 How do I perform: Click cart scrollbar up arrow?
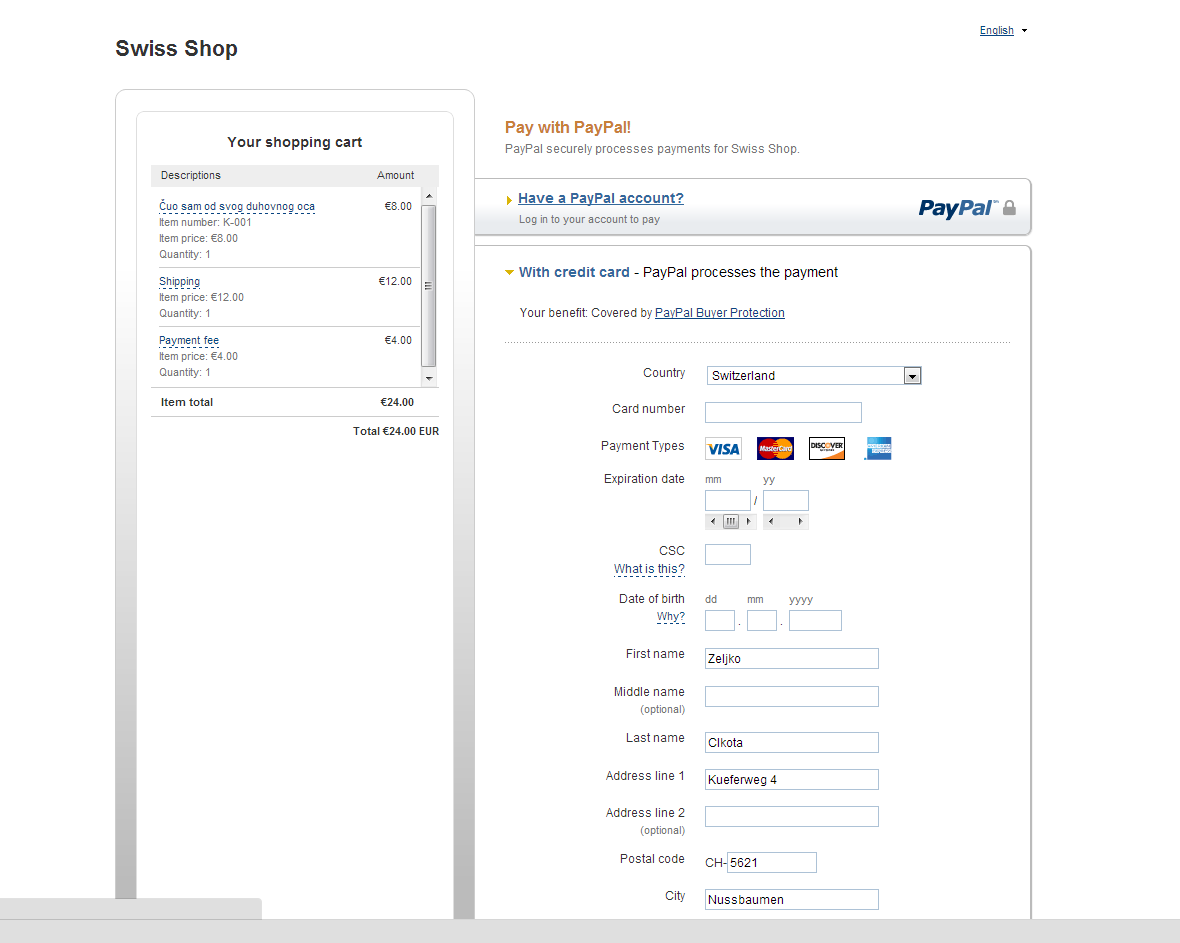[429, 196]
